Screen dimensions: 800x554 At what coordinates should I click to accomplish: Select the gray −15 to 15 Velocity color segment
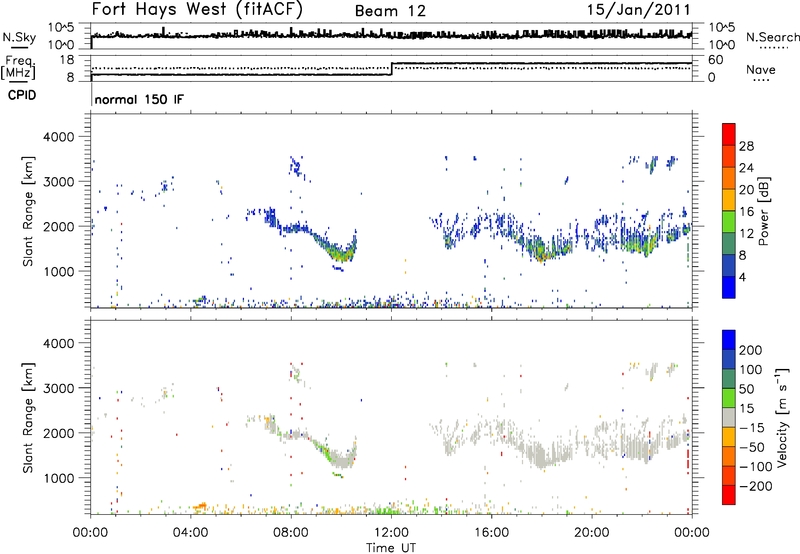point(729,417)
